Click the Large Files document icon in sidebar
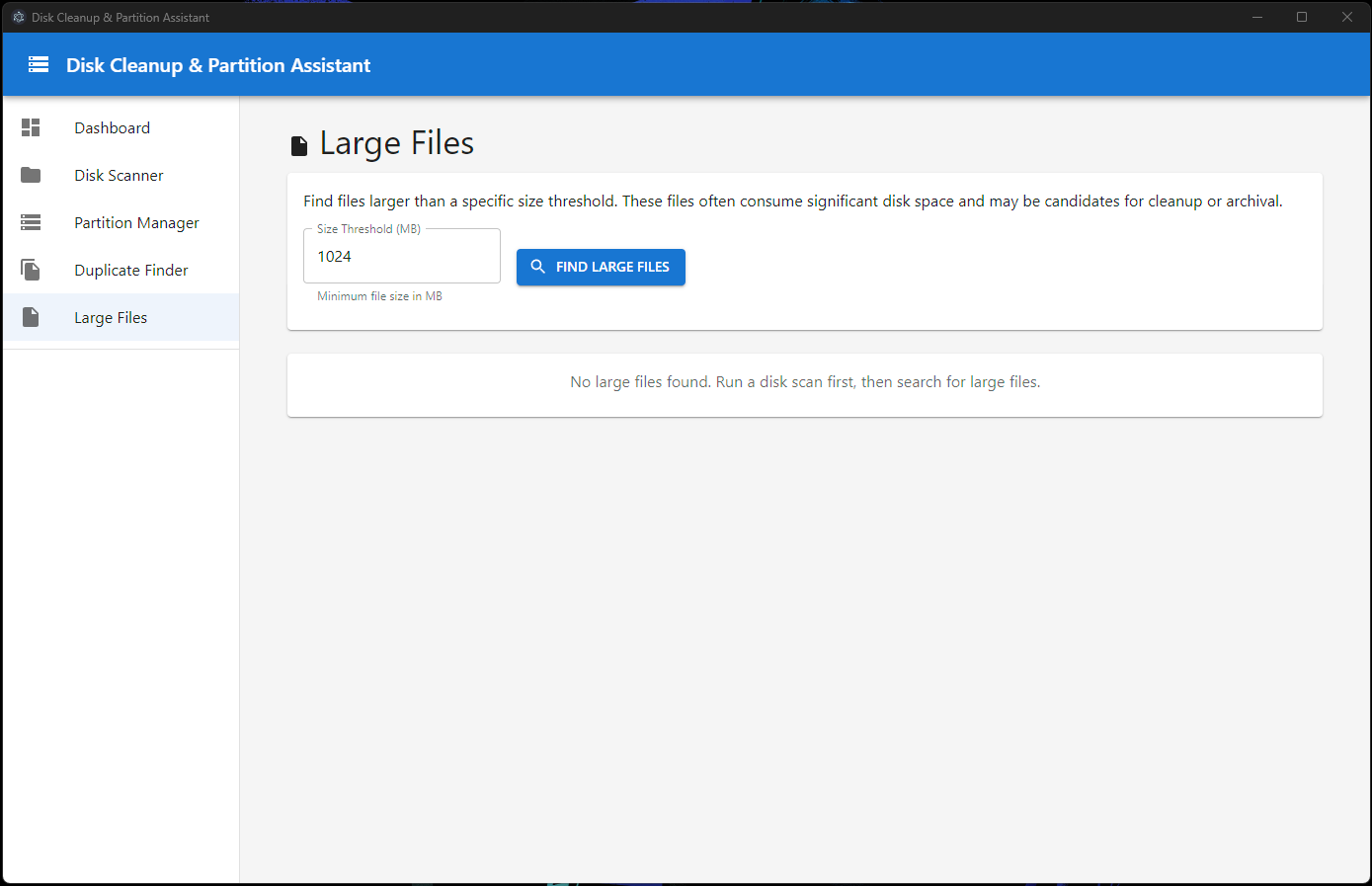 tap(30, 317)
